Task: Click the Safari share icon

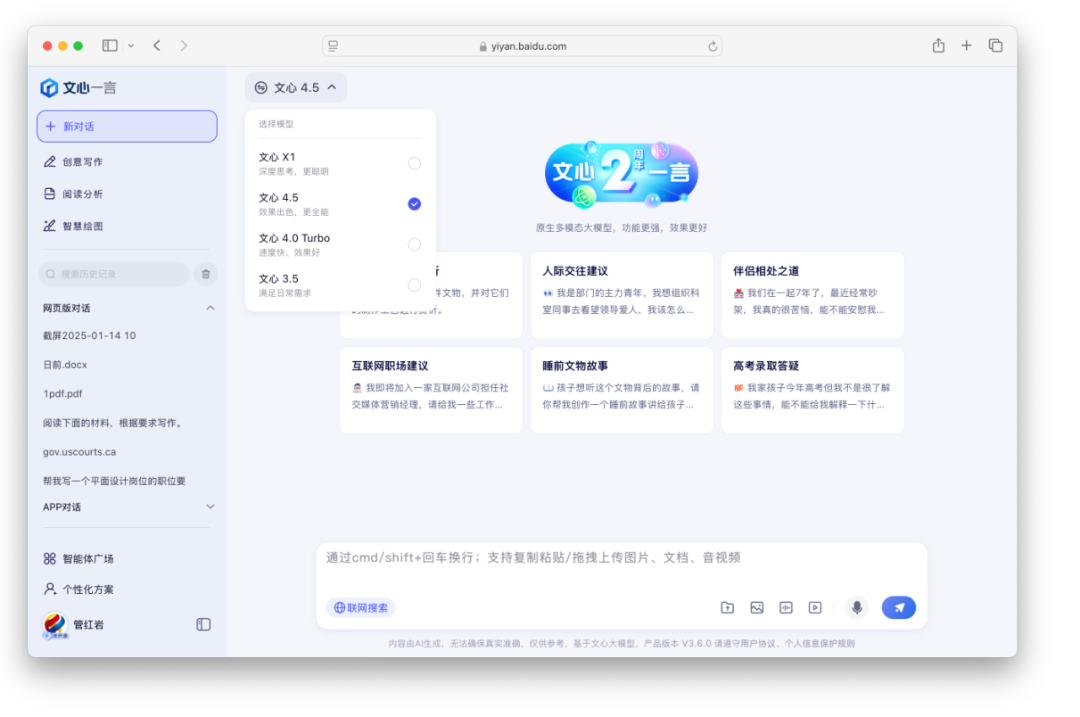Action: pyautogui.click(x=938, y=45)
